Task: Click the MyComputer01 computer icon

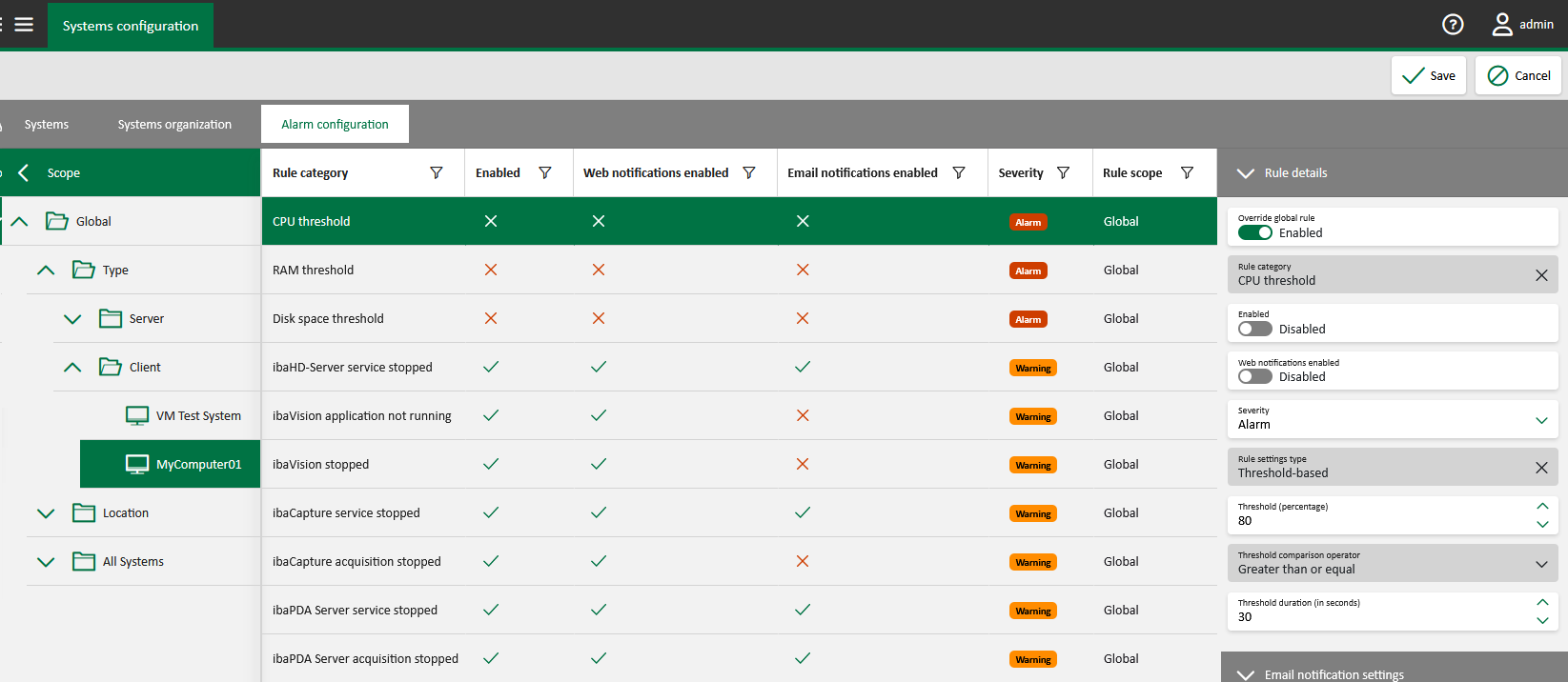Action: (x=137, y=464)
